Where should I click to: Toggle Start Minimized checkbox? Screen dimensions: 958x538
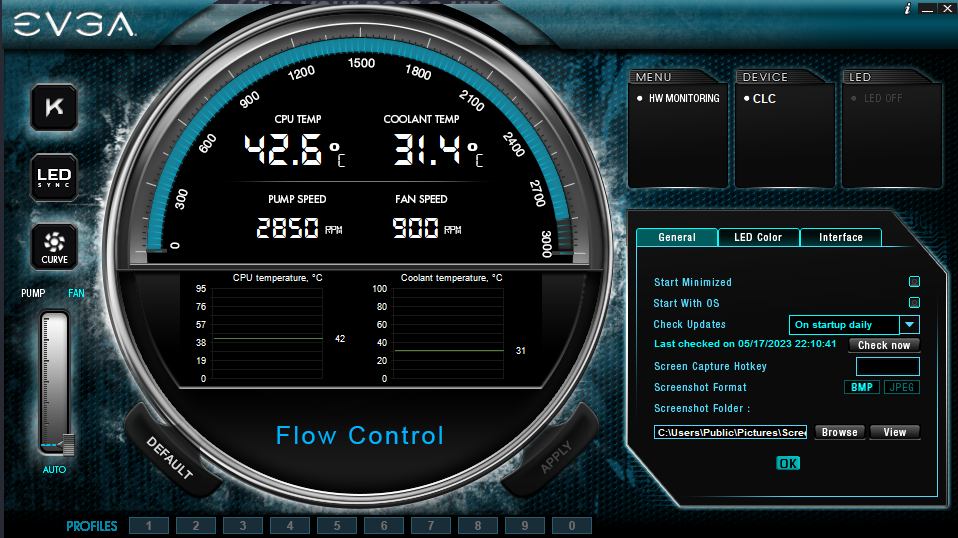[x=914, y=282]
